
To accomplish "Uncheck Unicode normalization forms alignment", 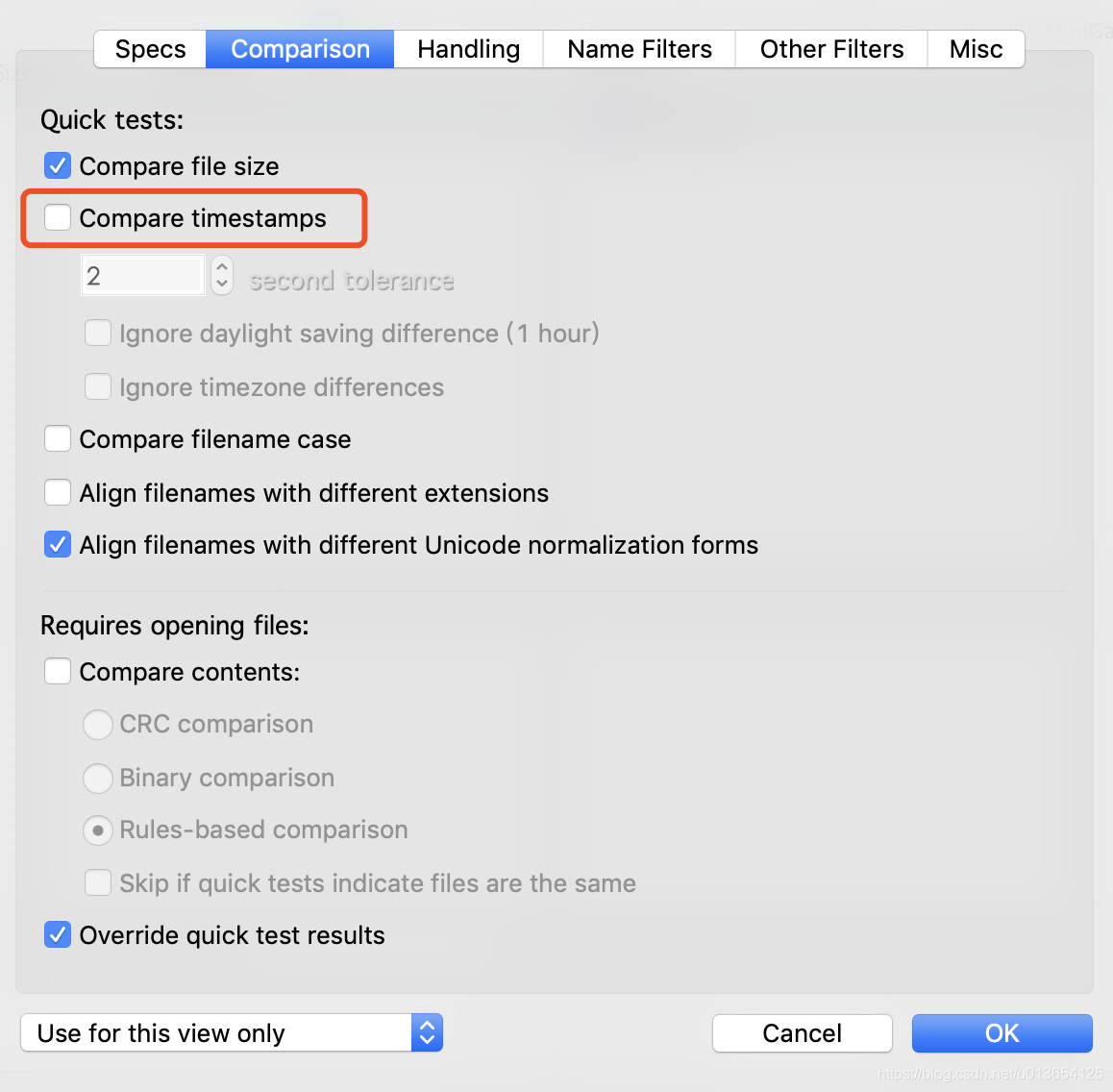I will (x=58, y=545).
